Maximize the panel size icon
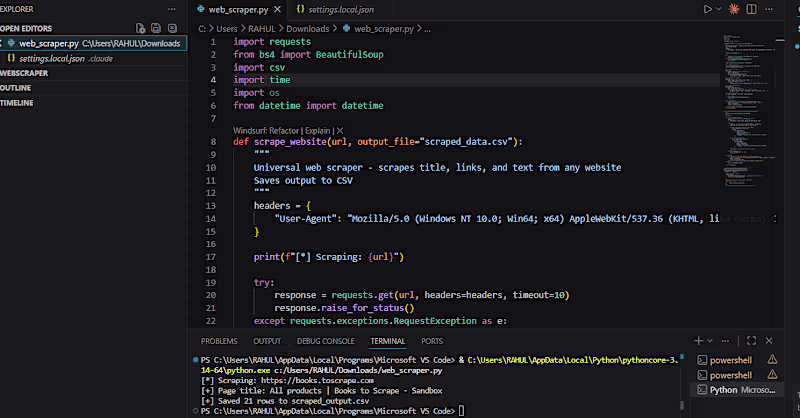Viewport: 800px width, 418px height. (x=752, y=340)
